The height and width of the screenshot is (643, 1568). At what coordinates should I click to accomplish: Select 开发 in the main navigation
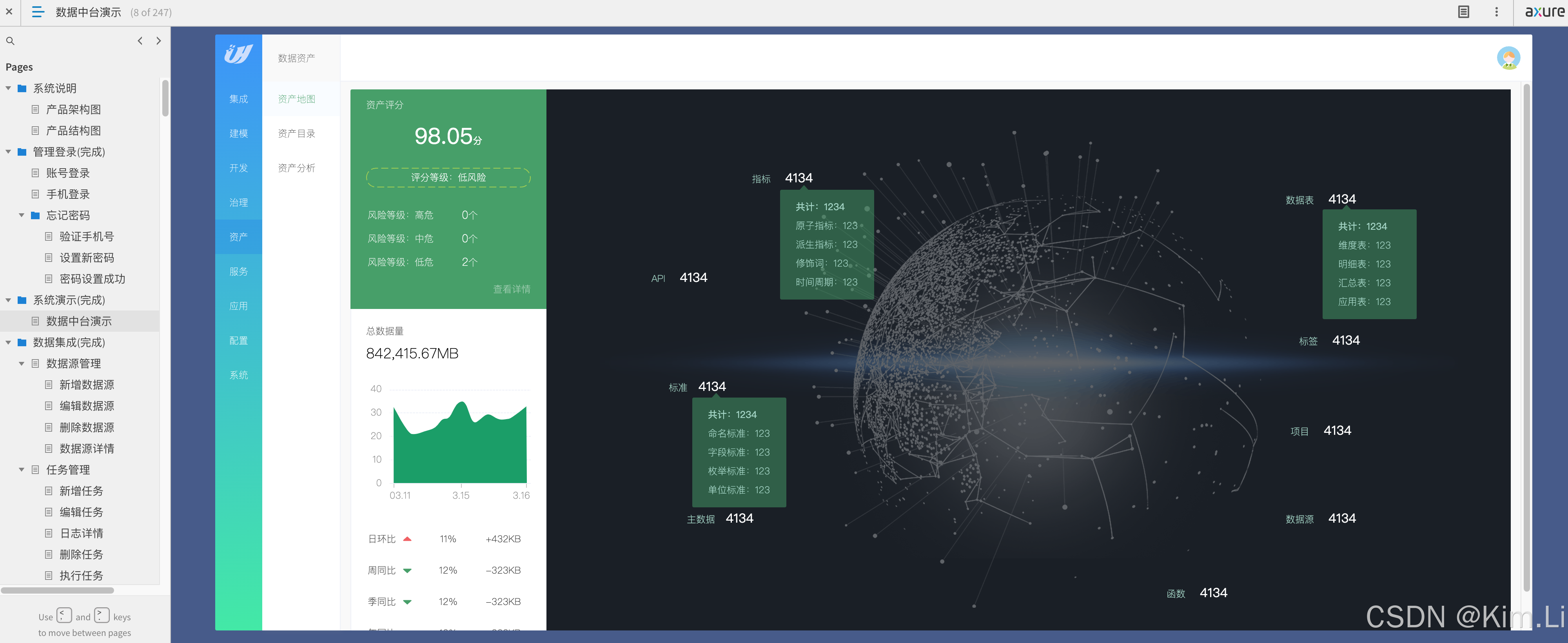click(239, 168)
